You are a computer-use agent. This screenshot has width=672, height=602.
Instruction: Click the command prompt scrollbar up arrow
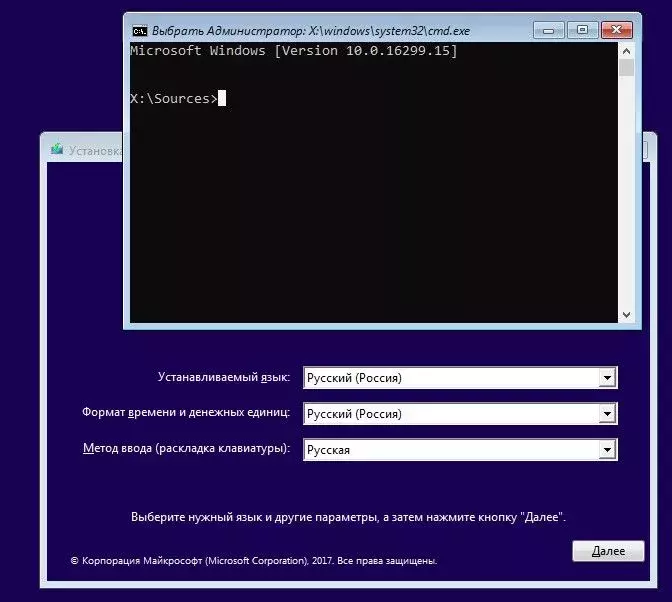point(626,51)
